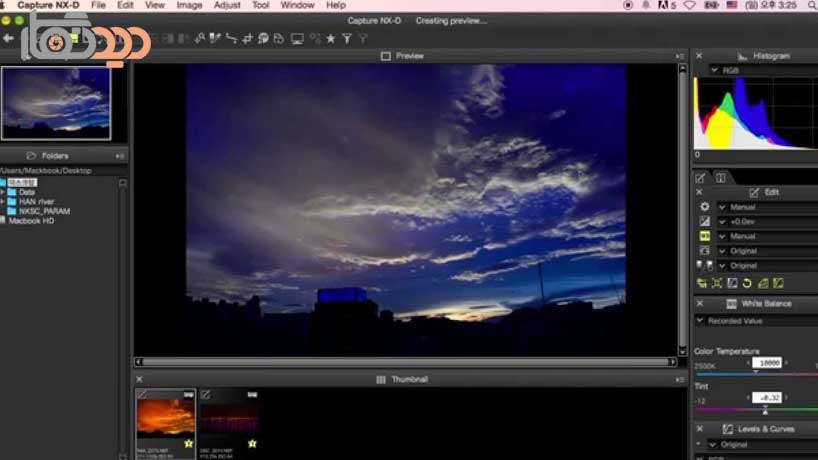This screenshot has width=818, height=460.
Task: Click the Tint value input field
Action: pos(768,397)
